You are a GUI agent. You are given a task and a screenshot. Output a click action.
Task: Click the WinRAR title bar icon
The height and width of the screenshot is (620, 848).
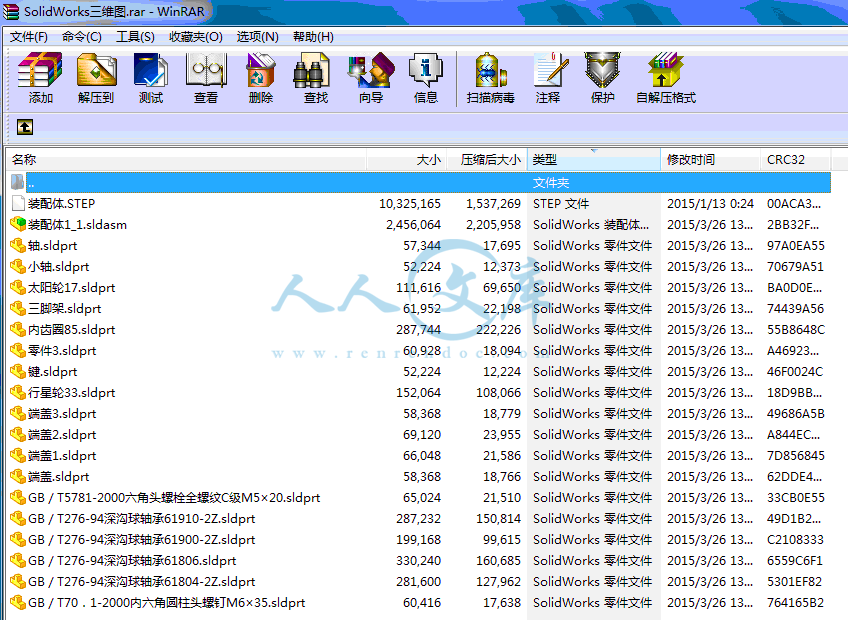click(11, 11)
